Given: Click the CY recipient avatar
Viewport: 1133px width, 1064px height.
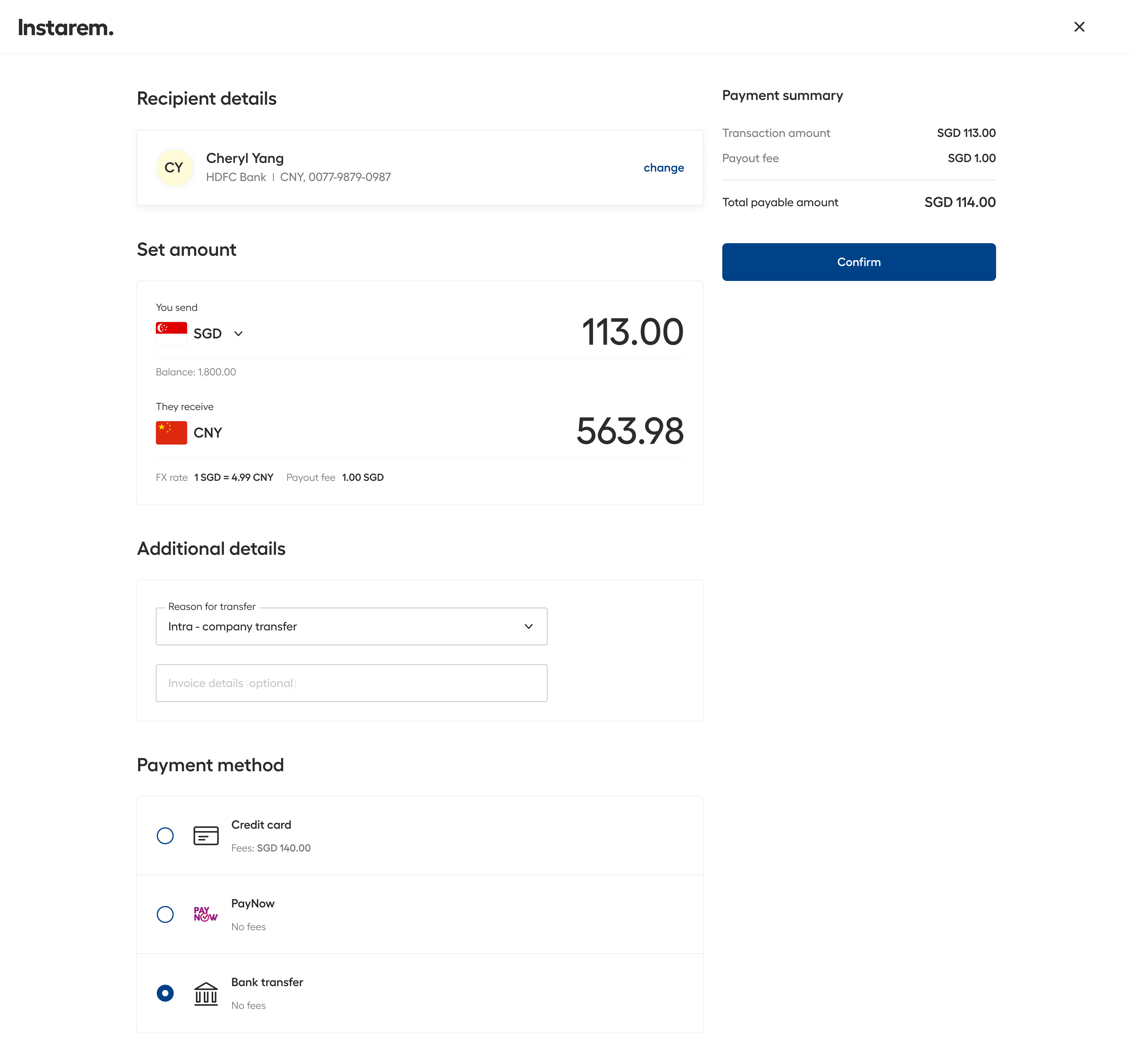Looking at the screenshot, I should (174, 168).
